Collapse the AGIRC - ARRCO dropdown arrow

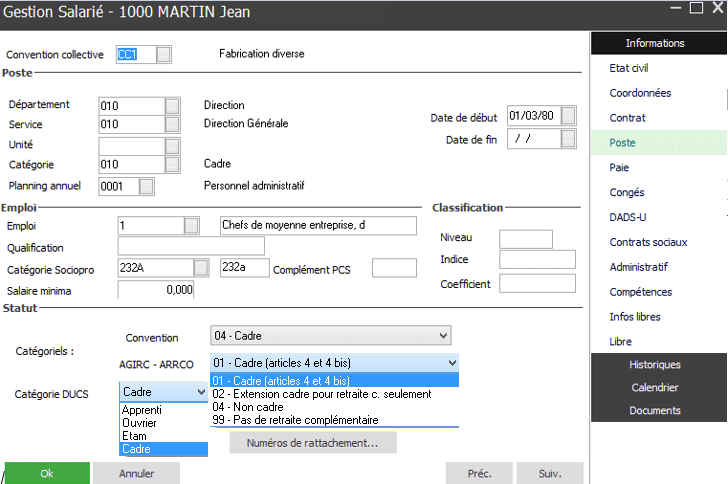tap(452, 363)
